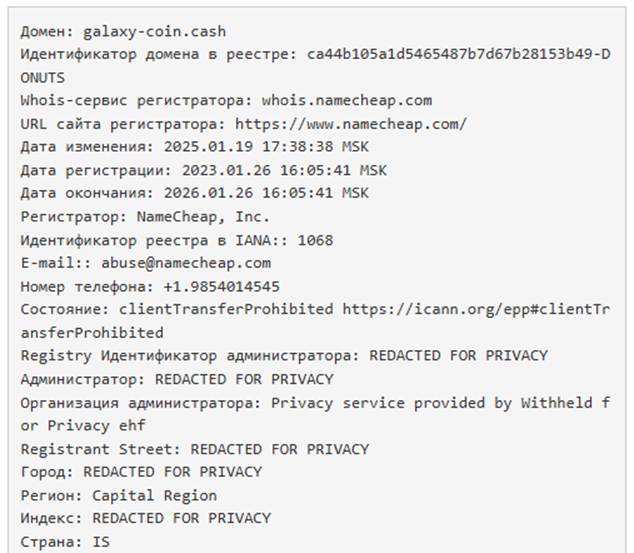This screenshot has width=634, height=553.
Task: Click the 'Город: REDACTED FOR PRIVACY' line
Action: click(x=141, y=472)
